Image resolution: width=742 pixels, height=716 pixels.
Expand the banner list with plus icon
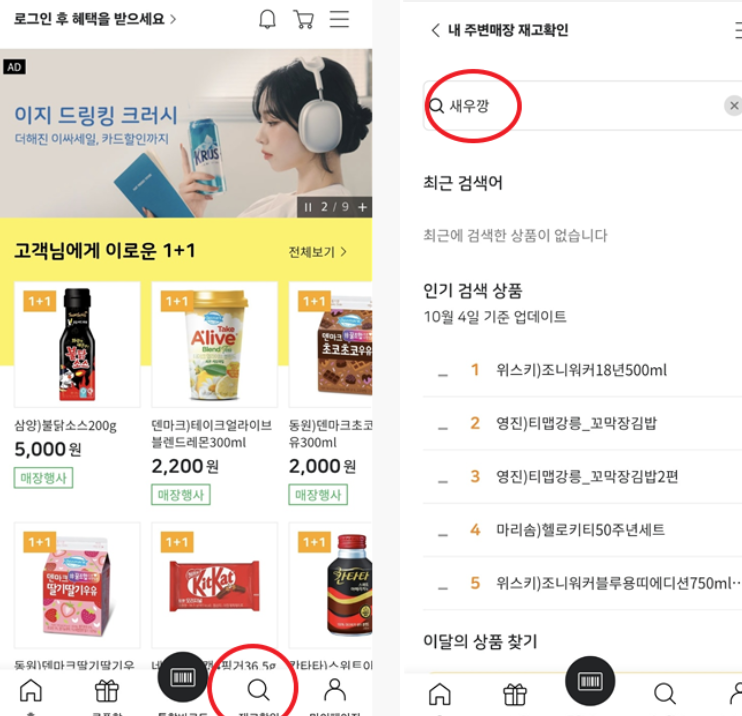coord(362,207)
